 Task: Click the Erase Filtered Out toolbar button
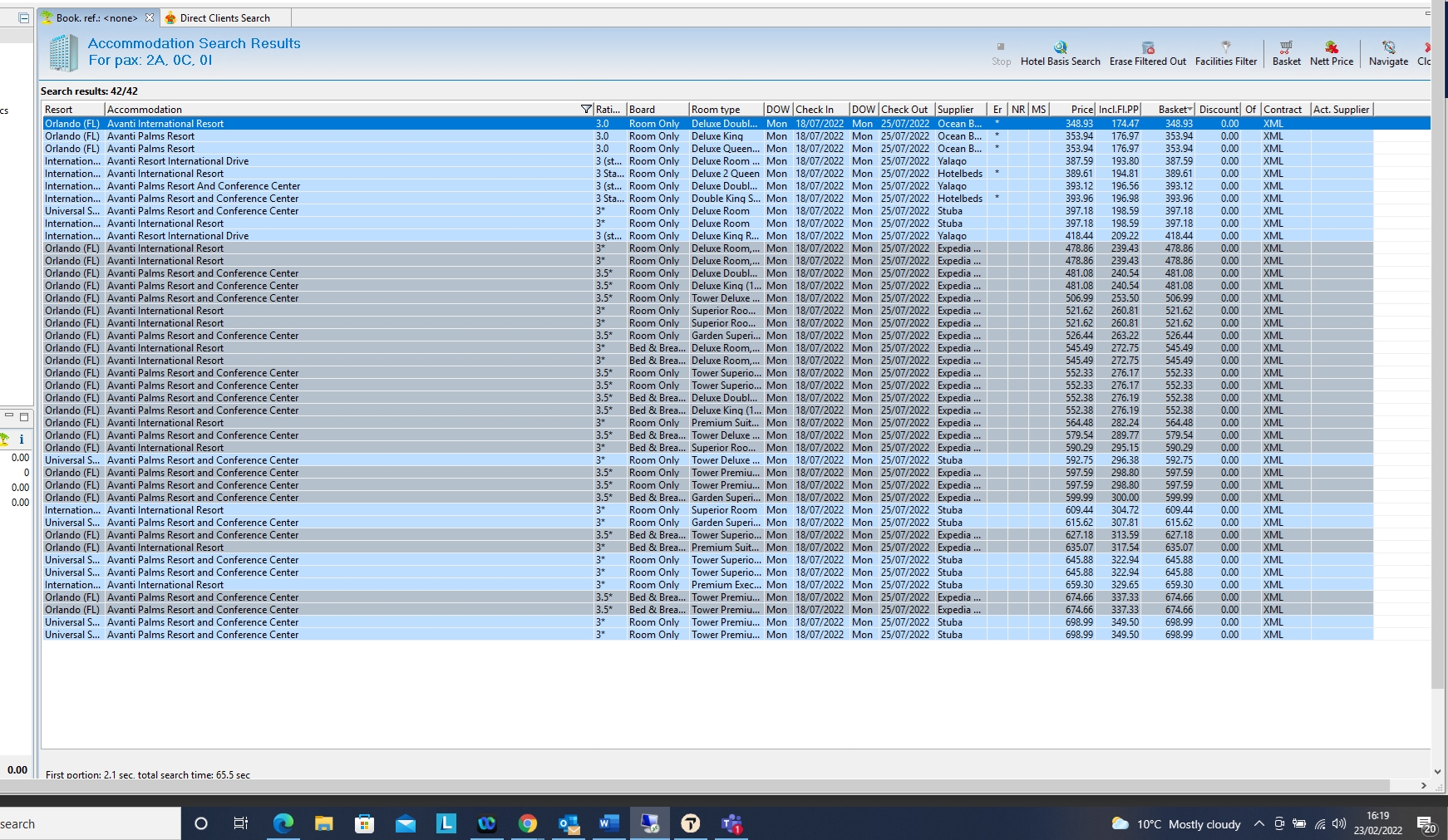click(x=1148, y=53)
